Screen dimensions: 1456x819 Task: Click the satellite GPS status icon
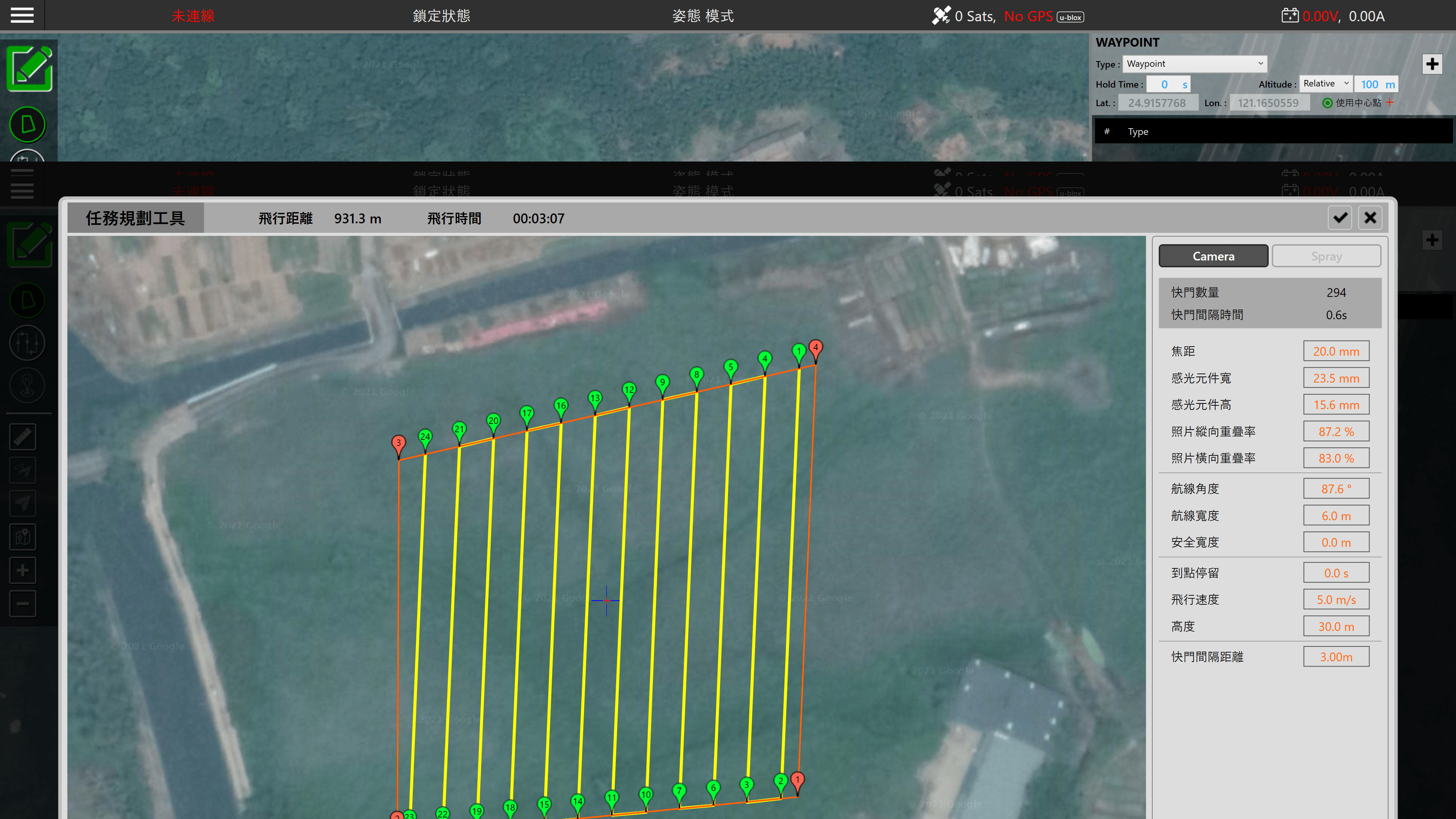point(940,16)
